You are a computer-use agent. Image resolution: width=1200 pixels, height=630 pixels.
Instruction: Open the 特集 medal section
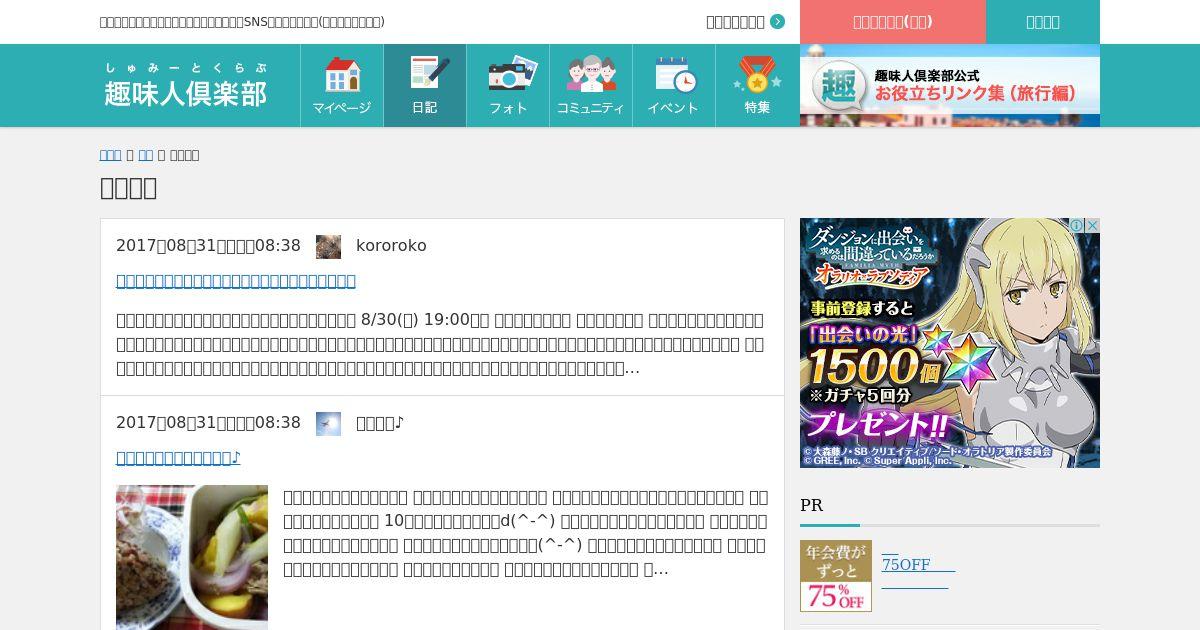coord(757,85)
